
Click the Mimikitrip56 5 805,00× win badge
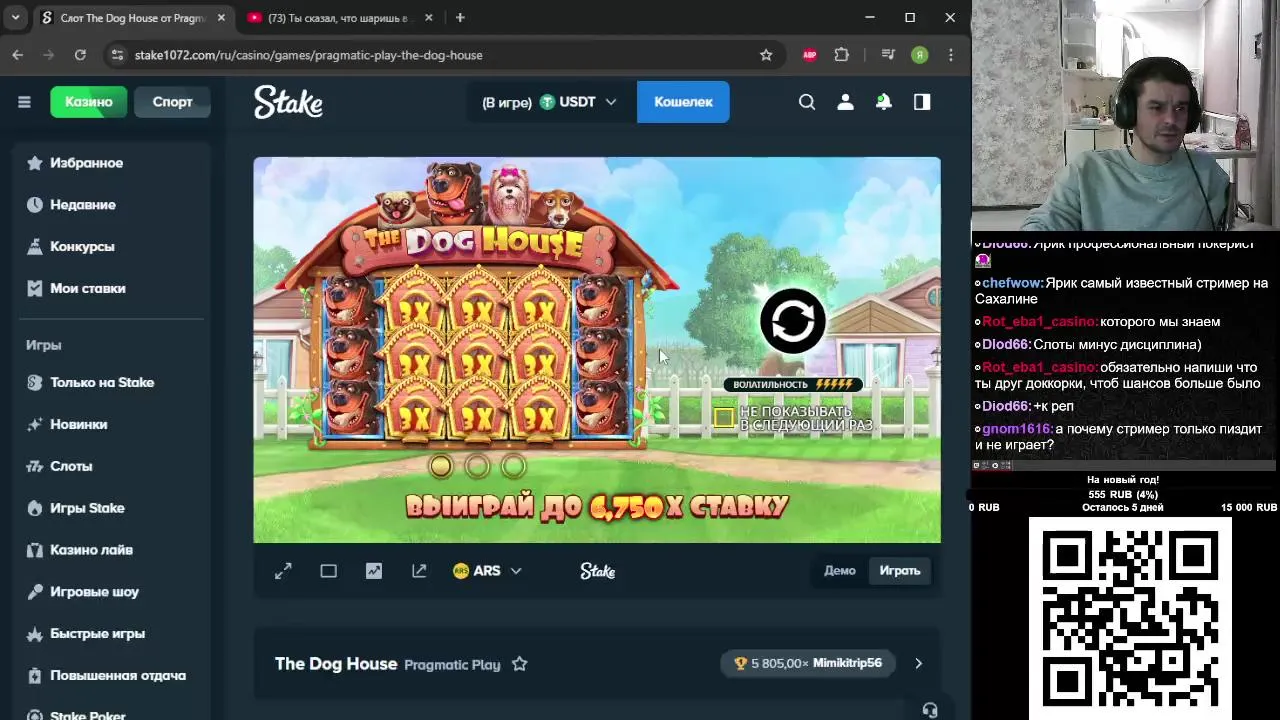[808, 663]
